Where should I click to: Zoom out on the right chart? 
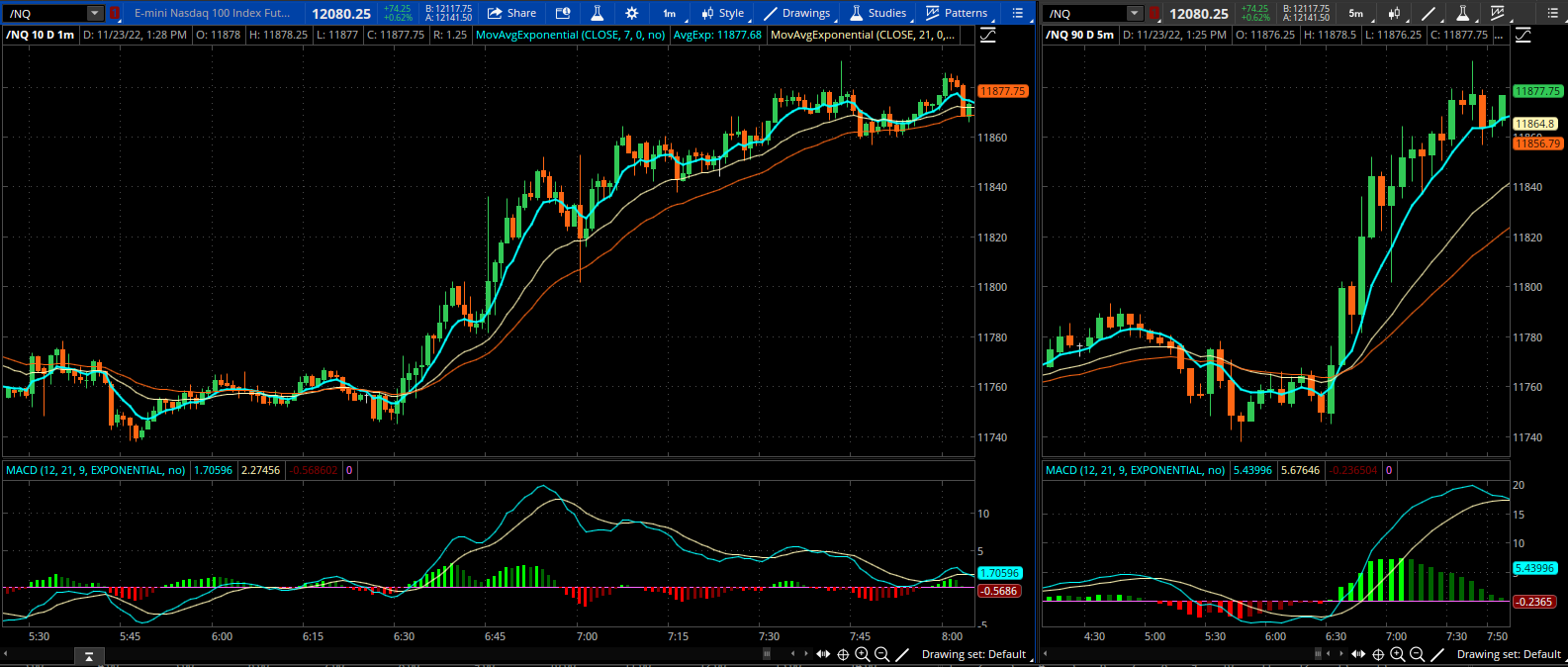pyautogui.click(x=1418, y=655)
